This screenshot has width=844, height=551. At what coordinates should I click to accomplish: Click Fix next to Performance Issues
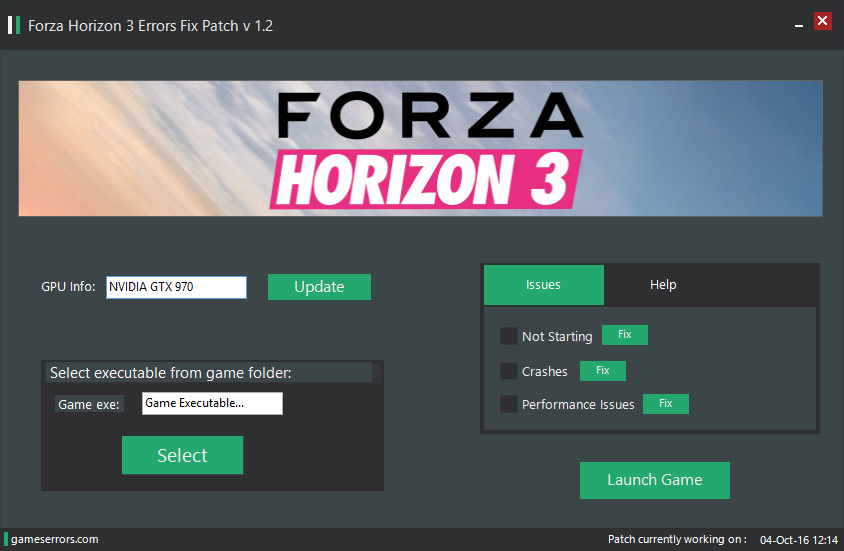666,404
